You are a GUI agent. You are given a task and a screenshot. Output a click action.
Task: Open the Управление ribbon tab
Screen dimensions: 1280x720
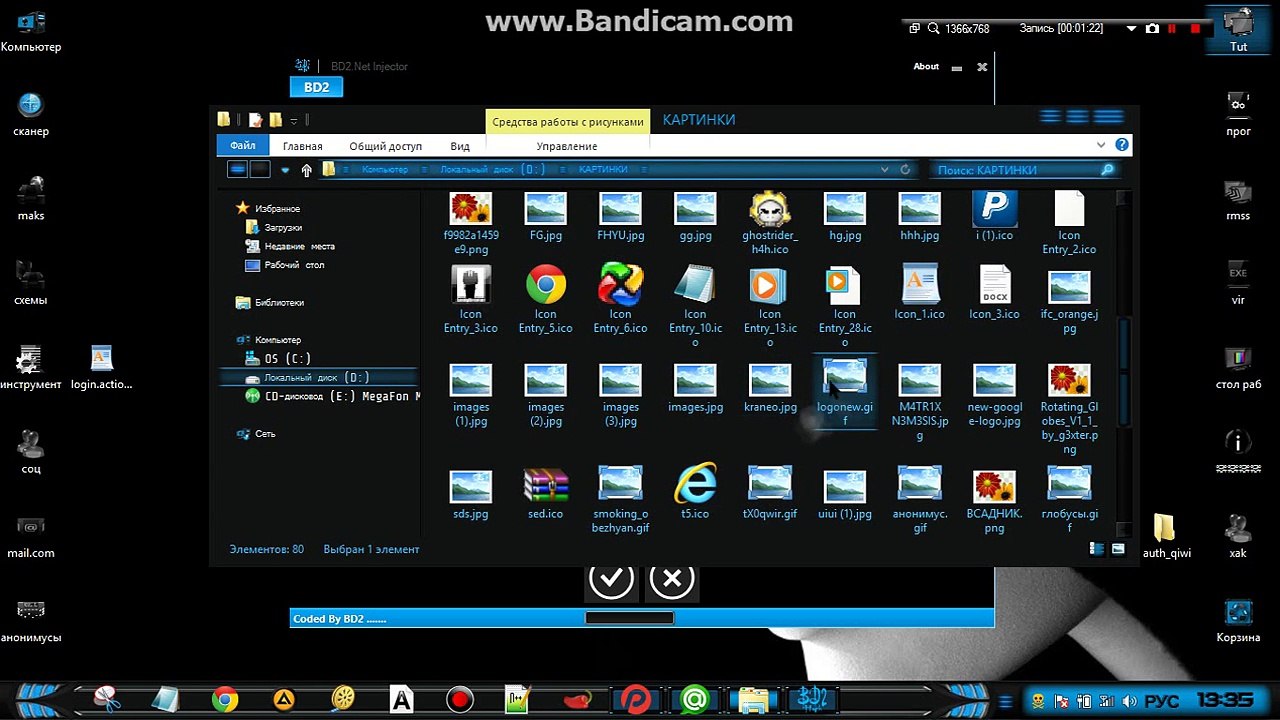[567, 146]
